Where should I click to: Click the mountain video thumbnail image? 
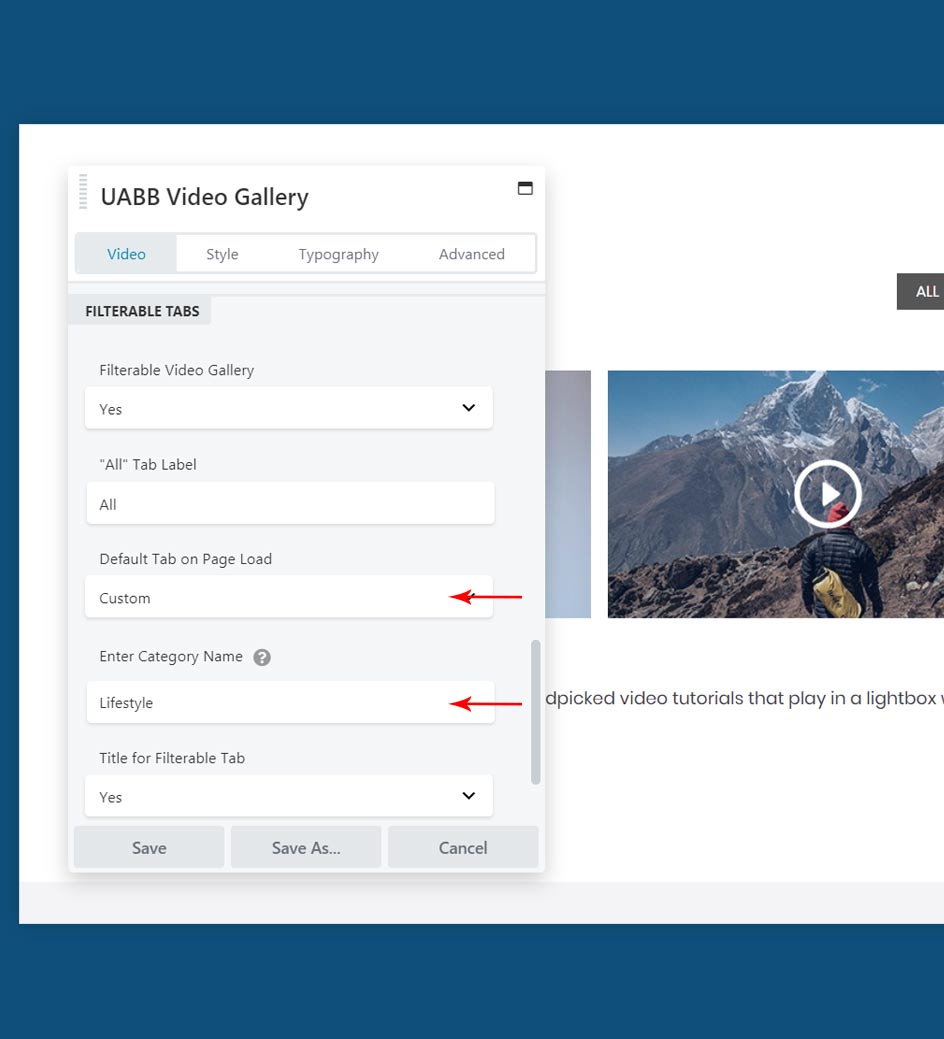click(x=776, y=494)
